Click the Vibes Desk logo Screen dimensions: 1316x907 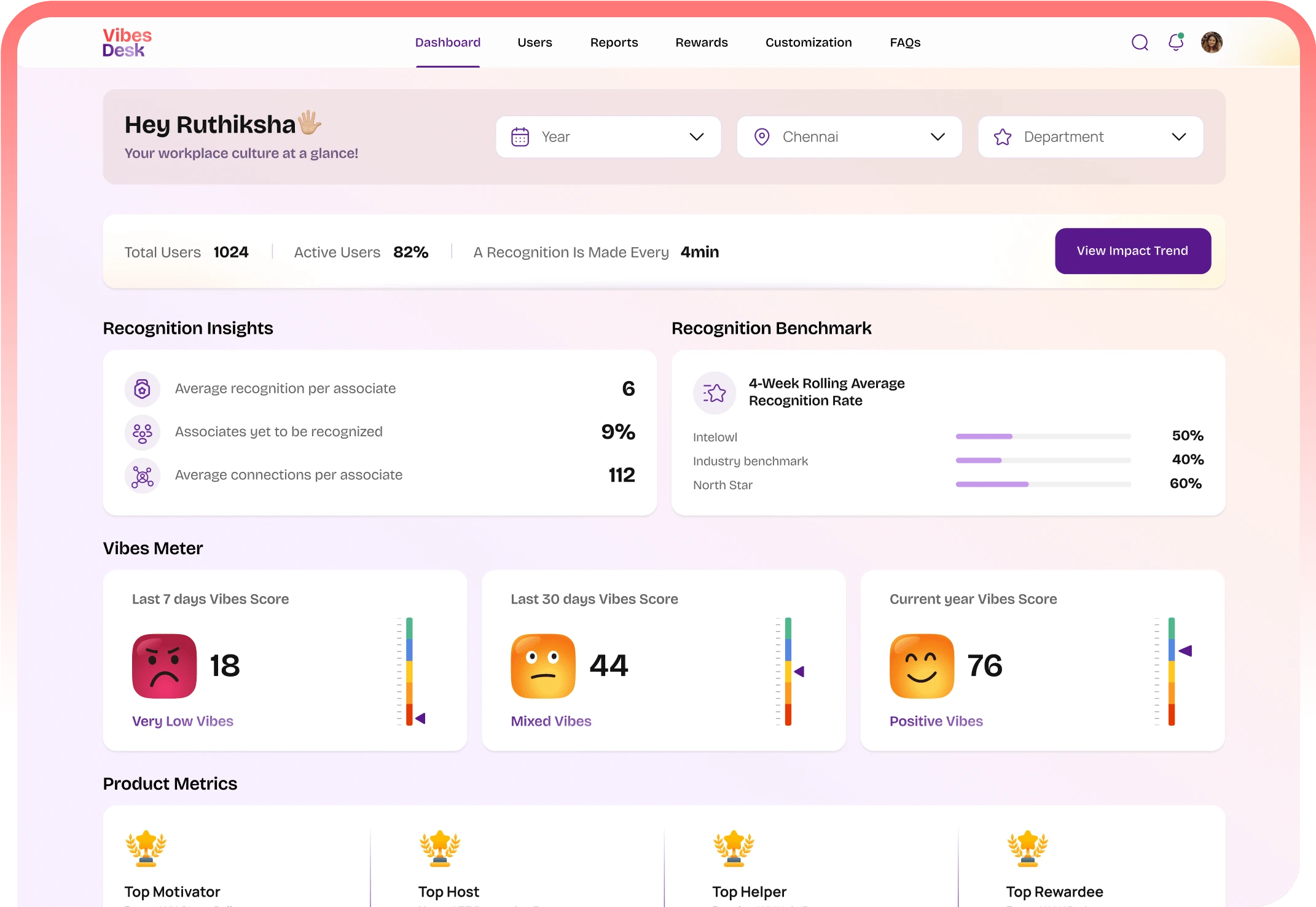click(x=127, y=42)
